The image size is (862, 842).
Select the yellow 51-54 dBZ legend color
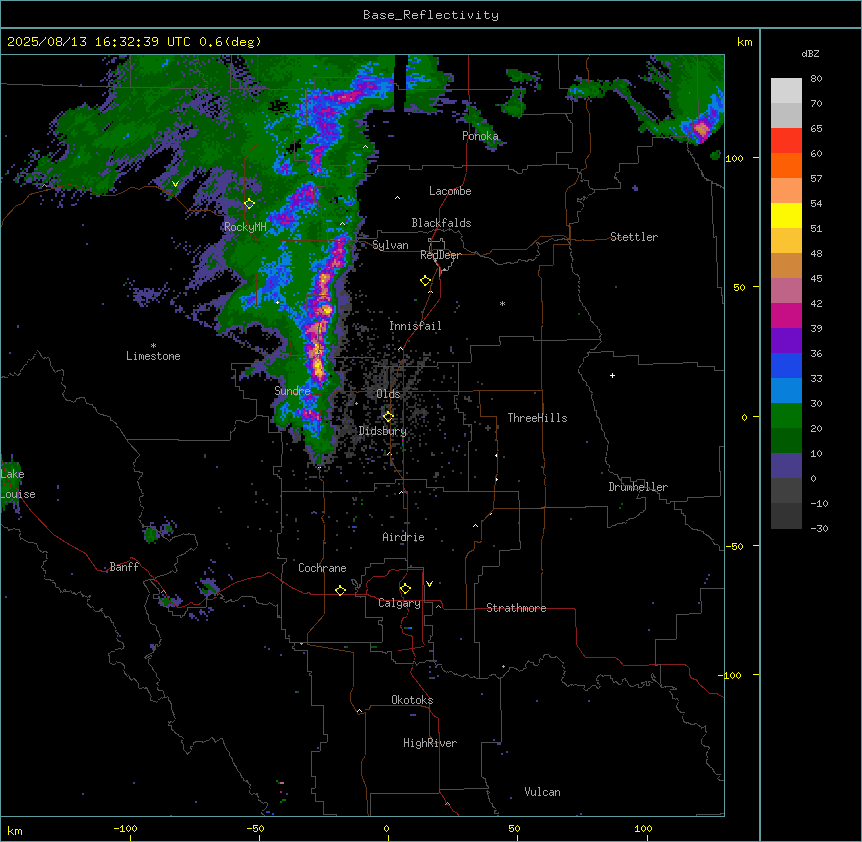point(786,216)
